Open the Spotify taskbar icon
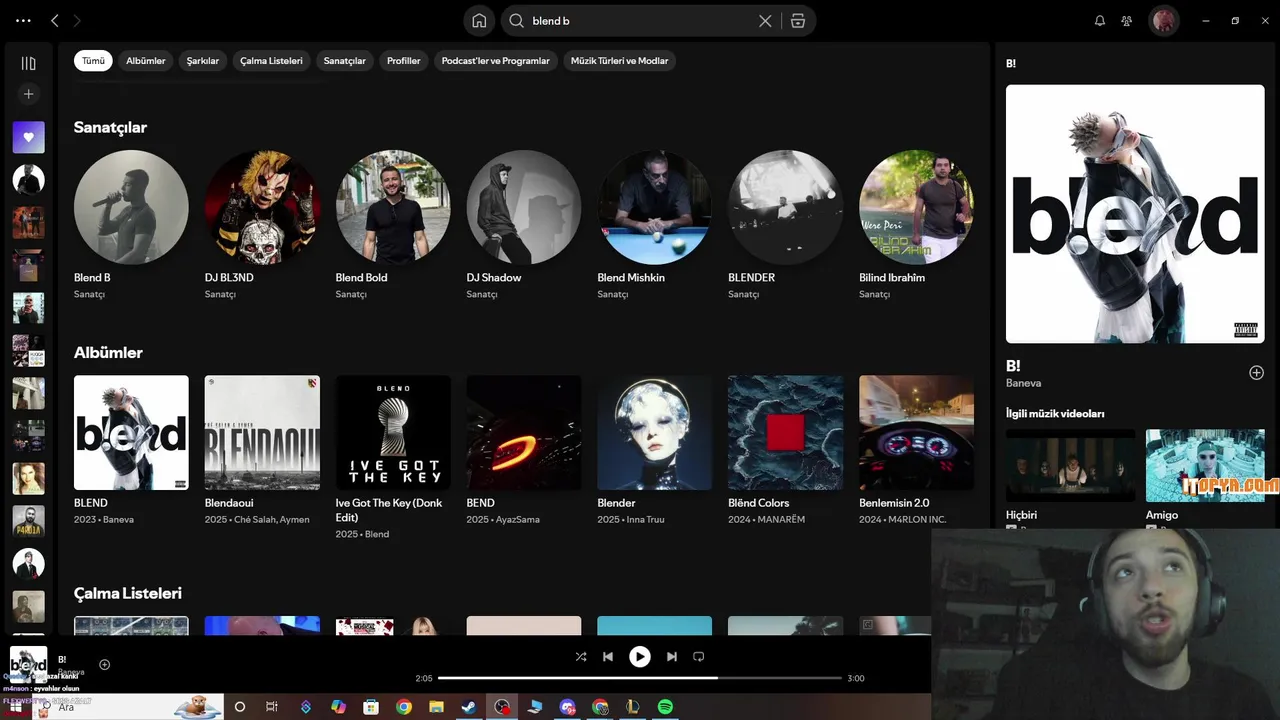The image size is (1280, 720). tap(665, 707)
